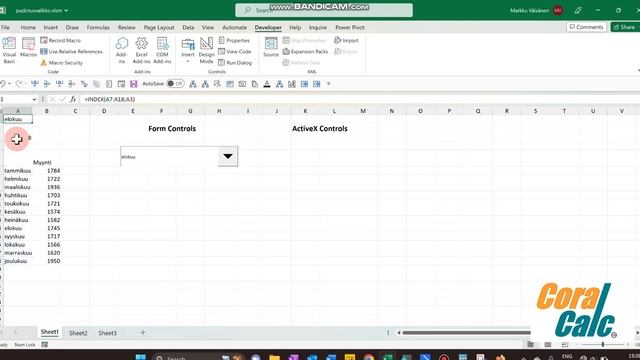Click View Code in Controls group
The height and width of the screenshot is (360, 640).
pos(235,51)
